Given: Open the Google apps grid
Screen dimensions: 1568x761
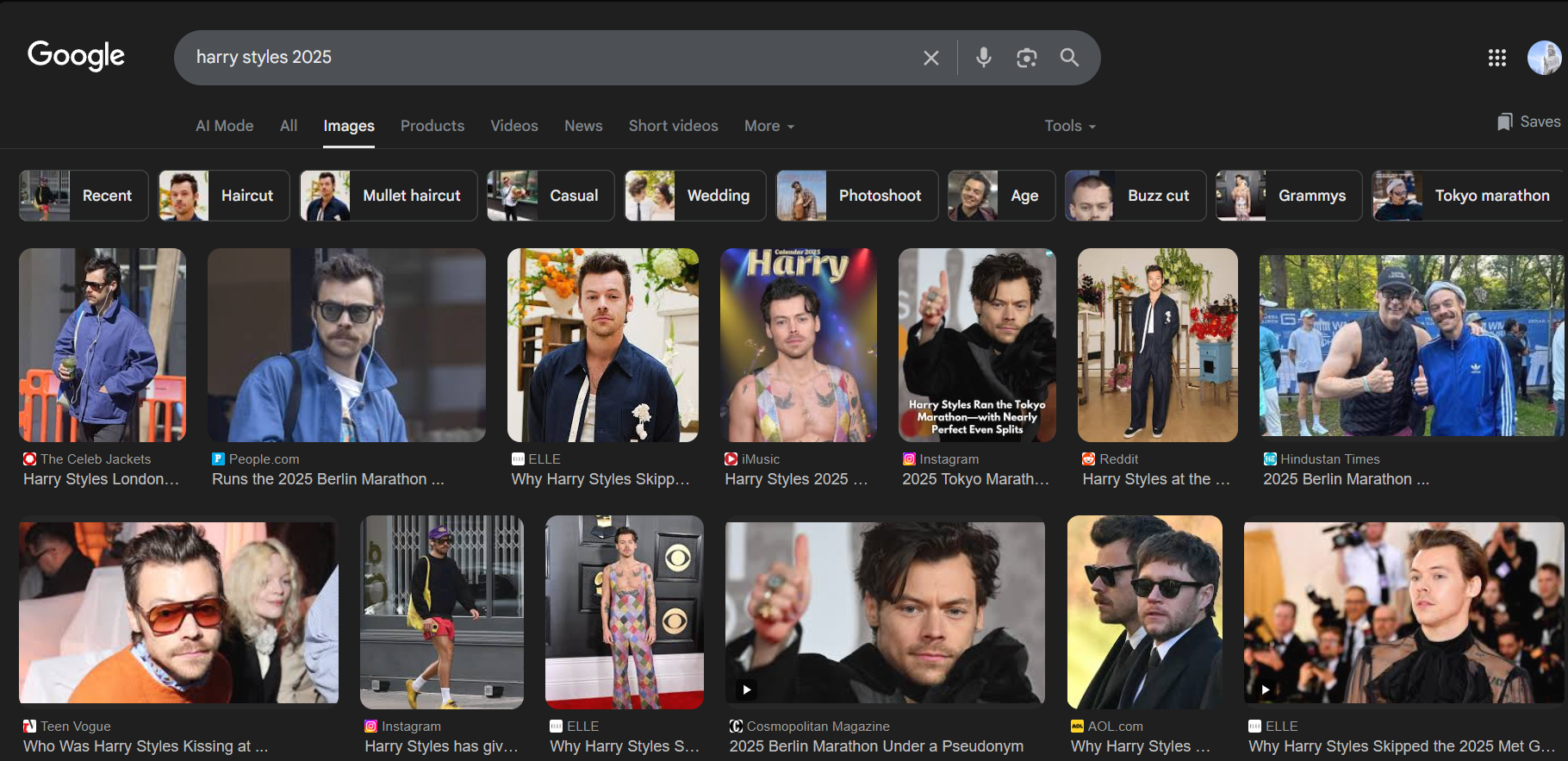Looking at the screenshot, I should click(1496, 58).
